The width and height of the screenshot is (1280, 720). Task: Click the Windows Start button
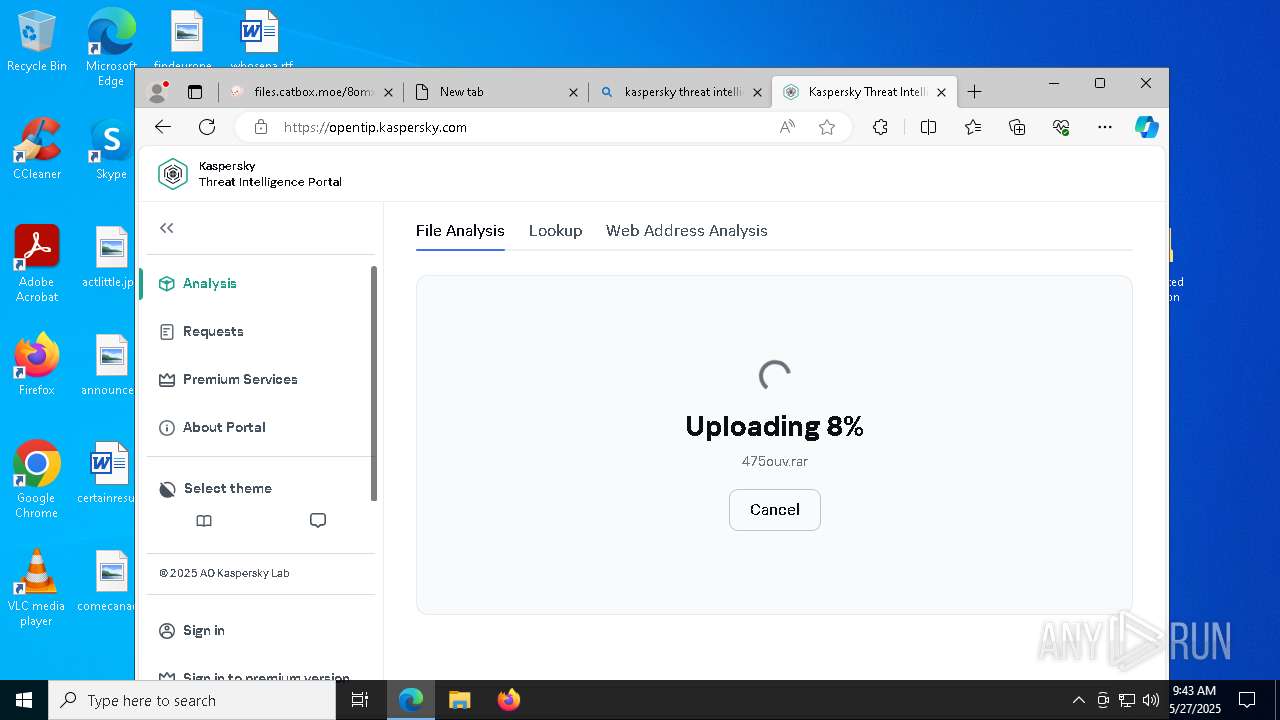pyautogui.click(x=24, y=700)
